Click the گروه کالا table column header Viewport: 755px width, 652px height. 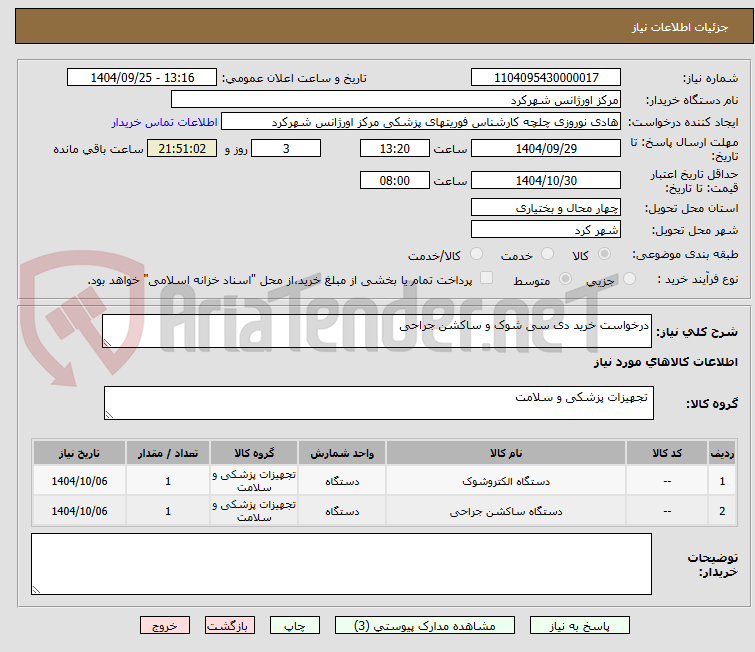point(254,453)
